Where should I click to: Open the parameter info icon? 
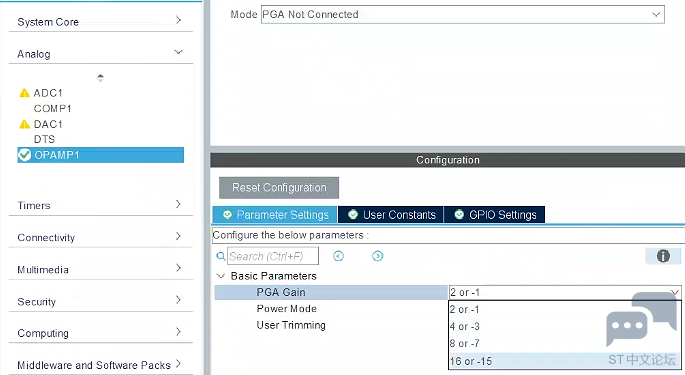[663, 256]
